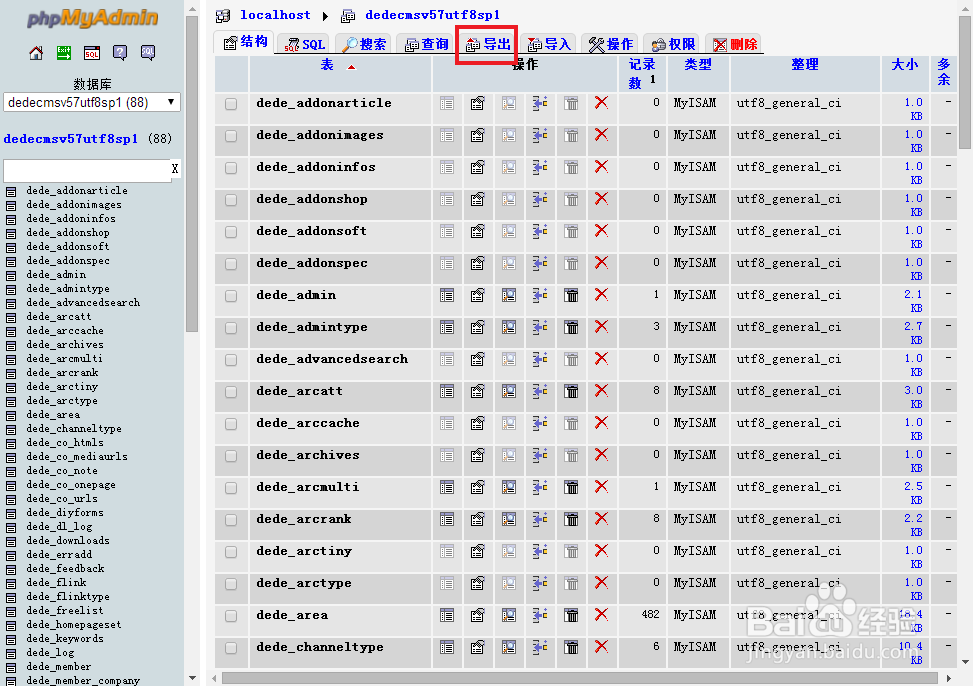The width and height of the screenshot is (973, 686).
Task: Open dede_advancedsearch table name link
Action: [x=332, y=359]
